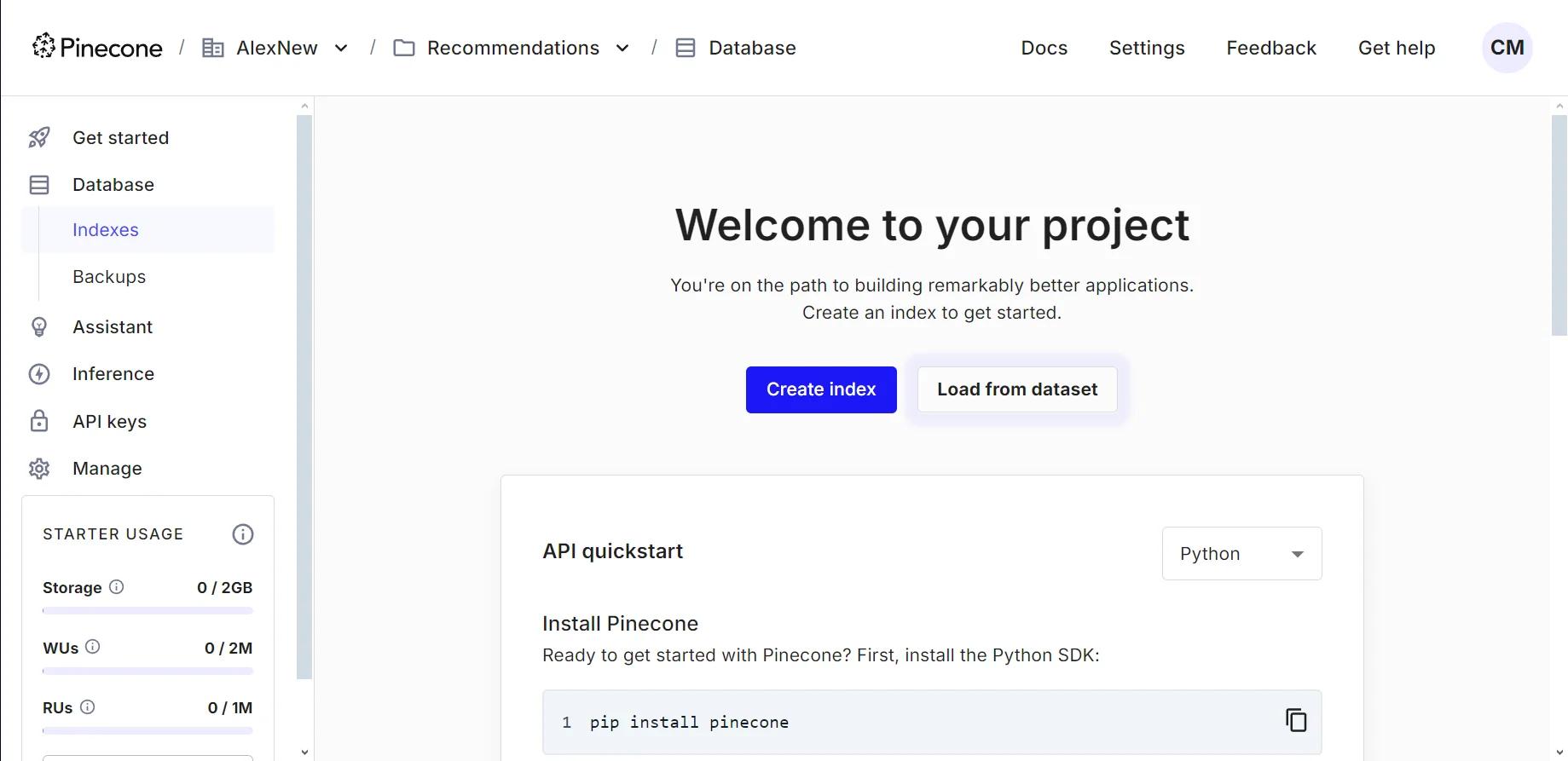This screenshot has width=1568, height=761.
Task: Click the Assistant lightbulb icon
Action: coord(39,327)
